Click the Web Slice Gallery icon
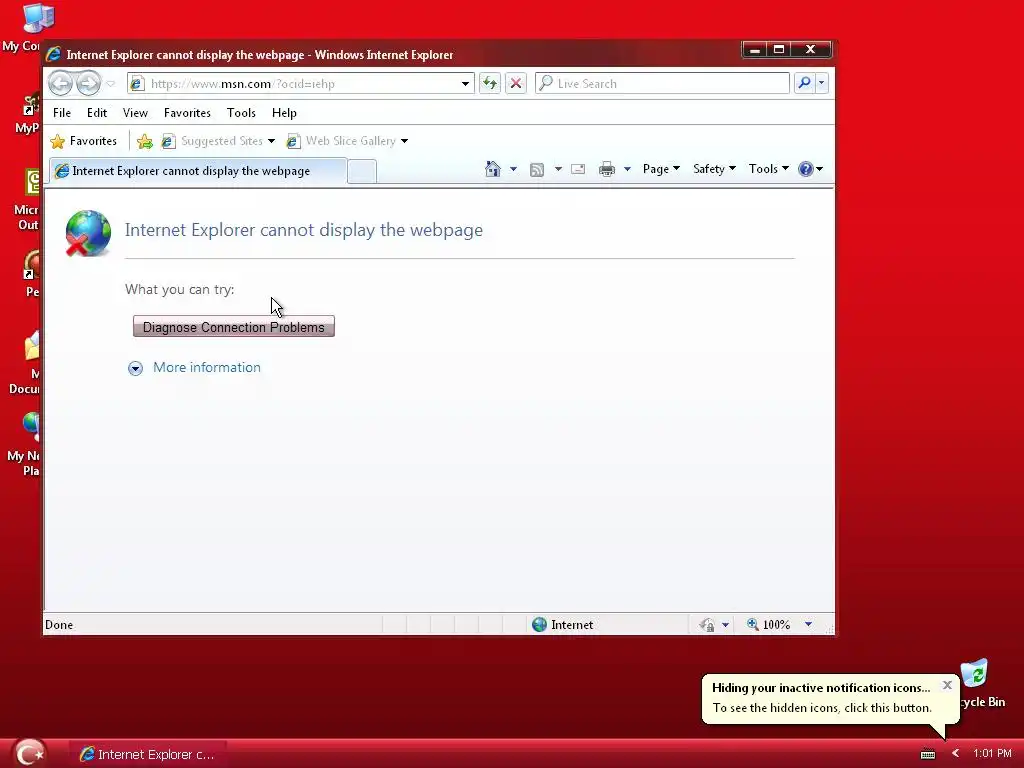Image resolution: width=1024 pixels, height=768 pixels. [x=294, y=141]
